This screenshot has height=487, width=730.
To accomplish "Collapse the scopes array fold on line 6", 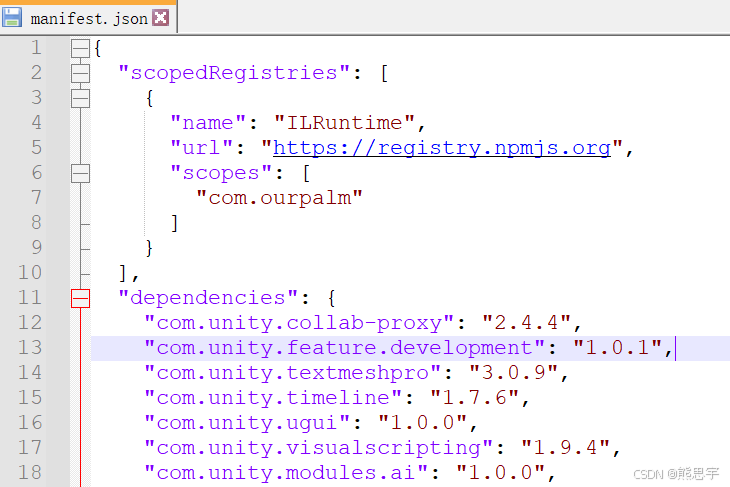I will pyautogui.click(x=80, y=173).
